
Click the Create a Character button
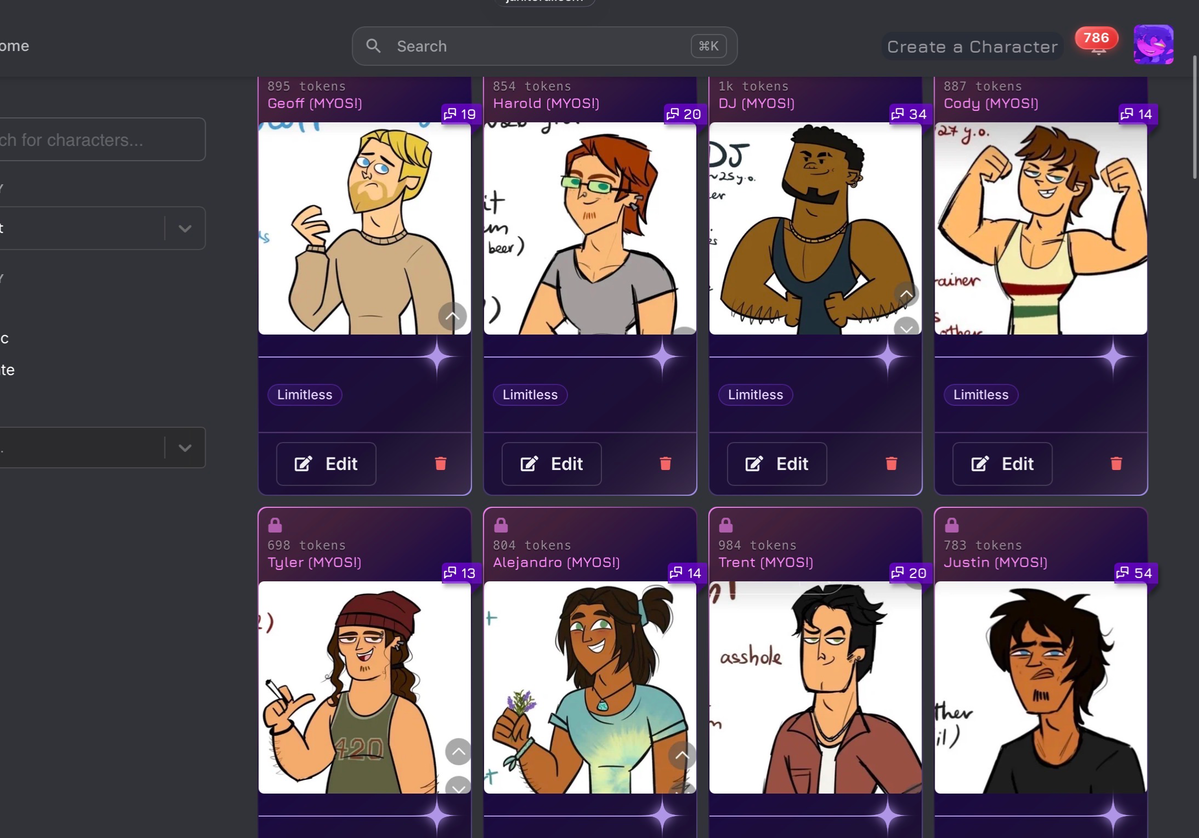972,47
